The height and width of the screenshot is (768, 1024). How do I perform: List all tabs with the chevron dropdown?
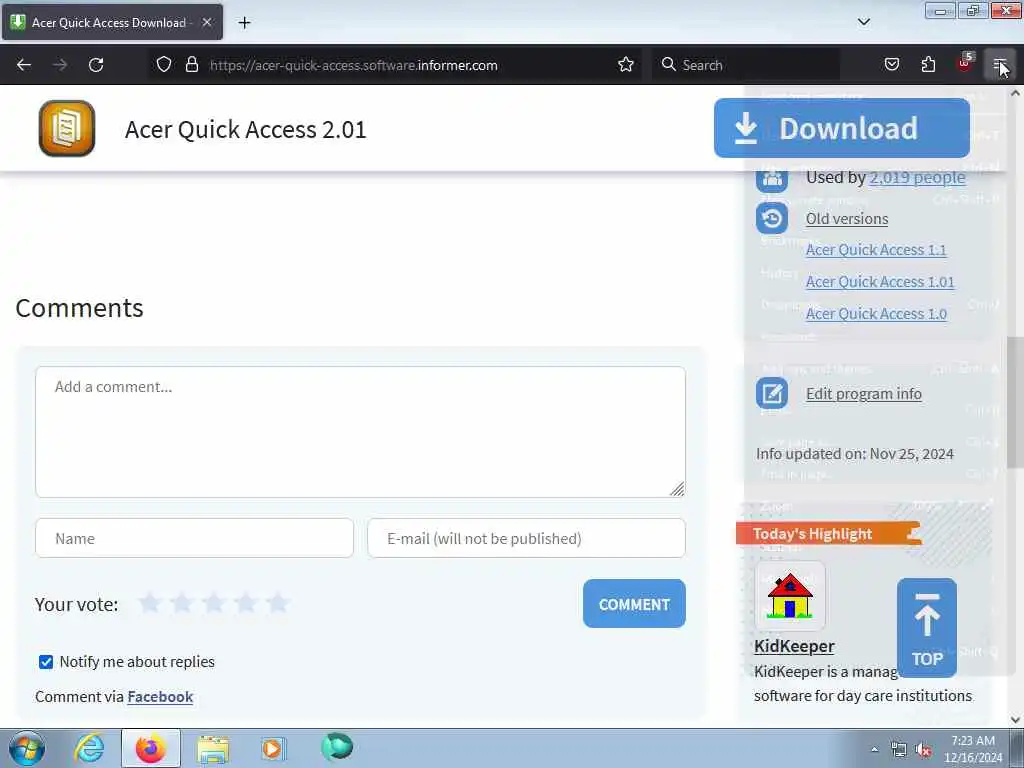(x=863, y=22)
